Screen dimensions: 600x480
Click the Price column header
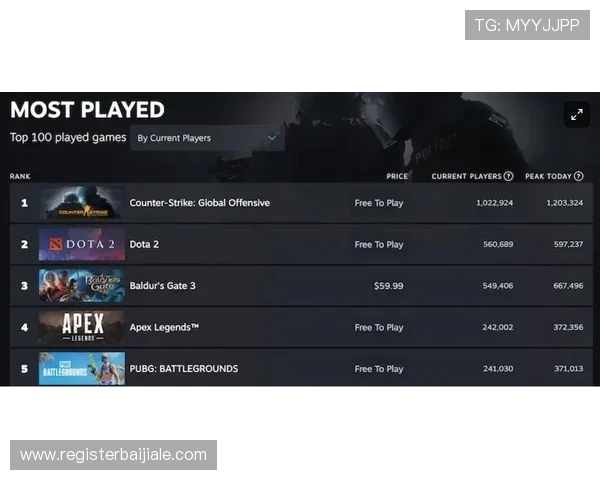coord(397,176)
